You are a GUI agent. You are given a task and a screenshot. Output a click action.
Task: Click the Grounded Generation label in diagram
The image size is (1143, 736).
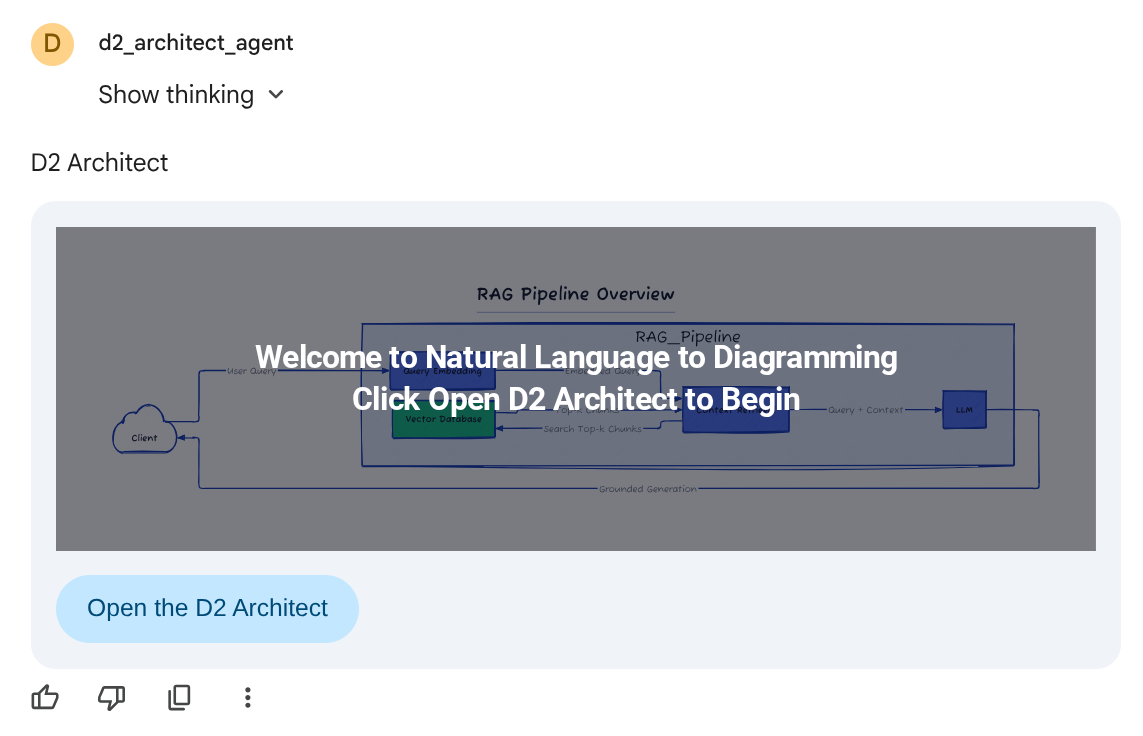(x=647, y=489)
